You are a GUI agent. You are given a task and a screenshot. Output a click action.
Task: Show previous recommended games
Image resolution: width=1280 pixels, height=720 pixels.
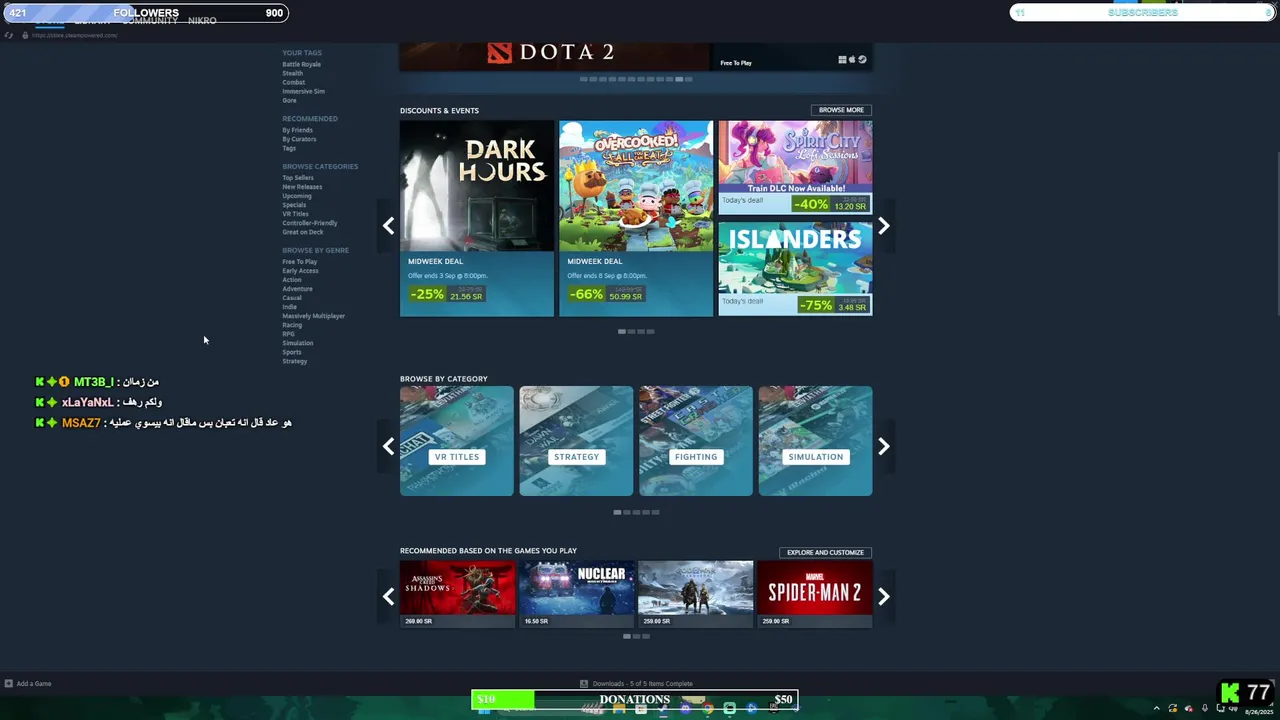(x=388, y=597)
